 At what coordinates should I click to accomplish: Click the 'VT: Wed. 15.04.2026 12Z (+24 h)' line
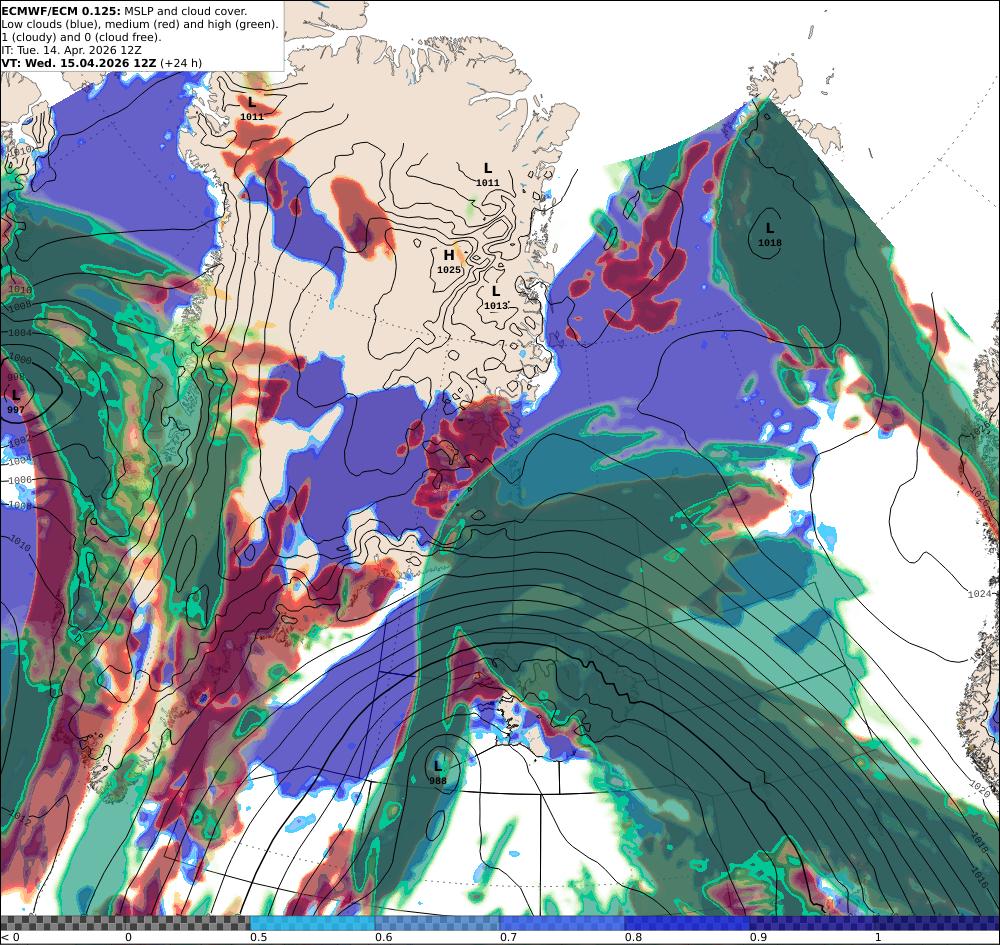click(101, 62)
